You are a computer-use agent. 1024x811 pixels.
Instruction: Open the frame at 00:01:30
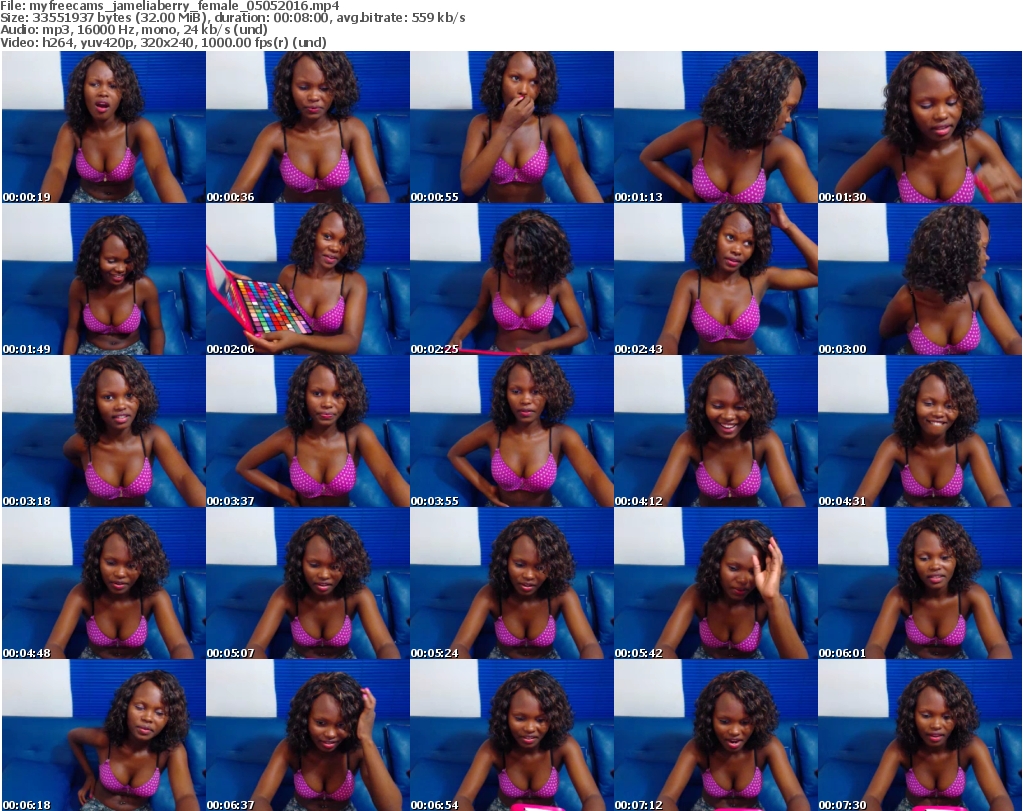click(920, 127)
